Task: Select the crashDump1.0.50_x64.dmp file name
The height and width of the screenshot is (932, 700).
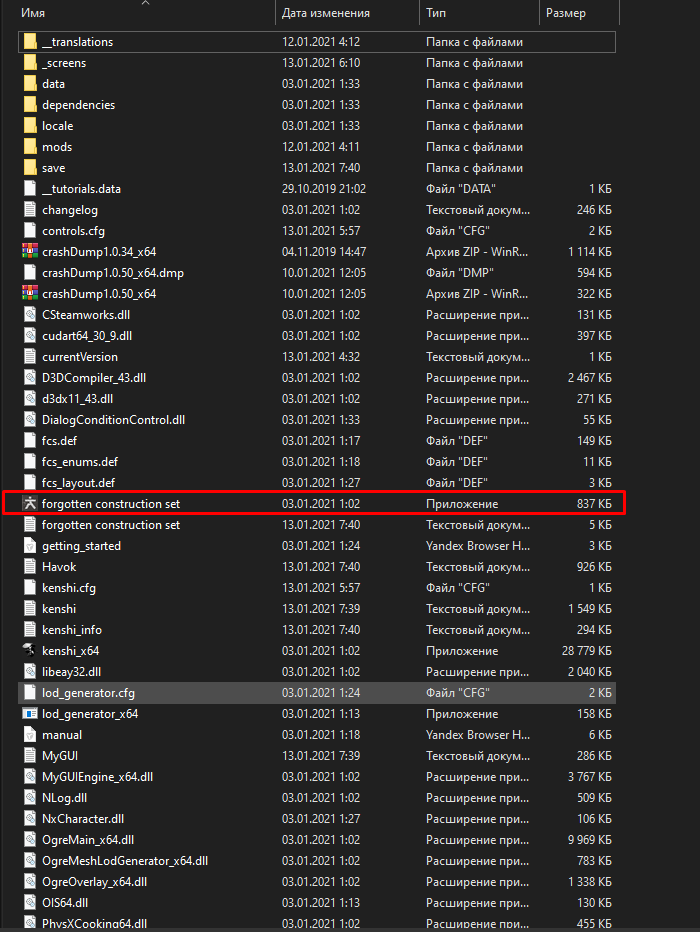Action: 113,273
